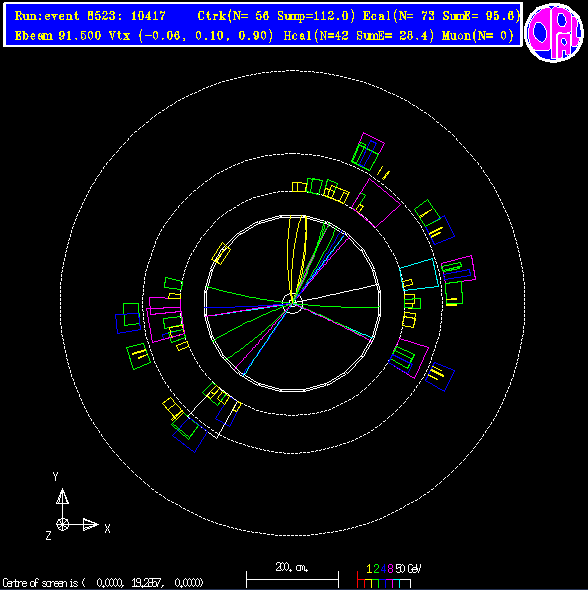Click the yellow 1 GeV colour legend entry
The image size is (588, 590).
point(369,569)
